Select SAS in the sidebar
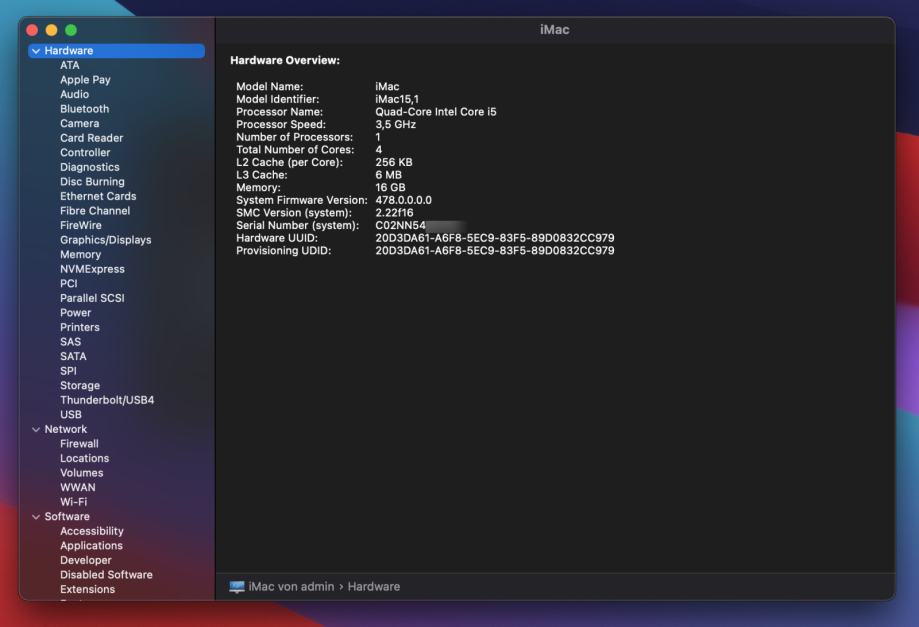 tap(70, 342)
